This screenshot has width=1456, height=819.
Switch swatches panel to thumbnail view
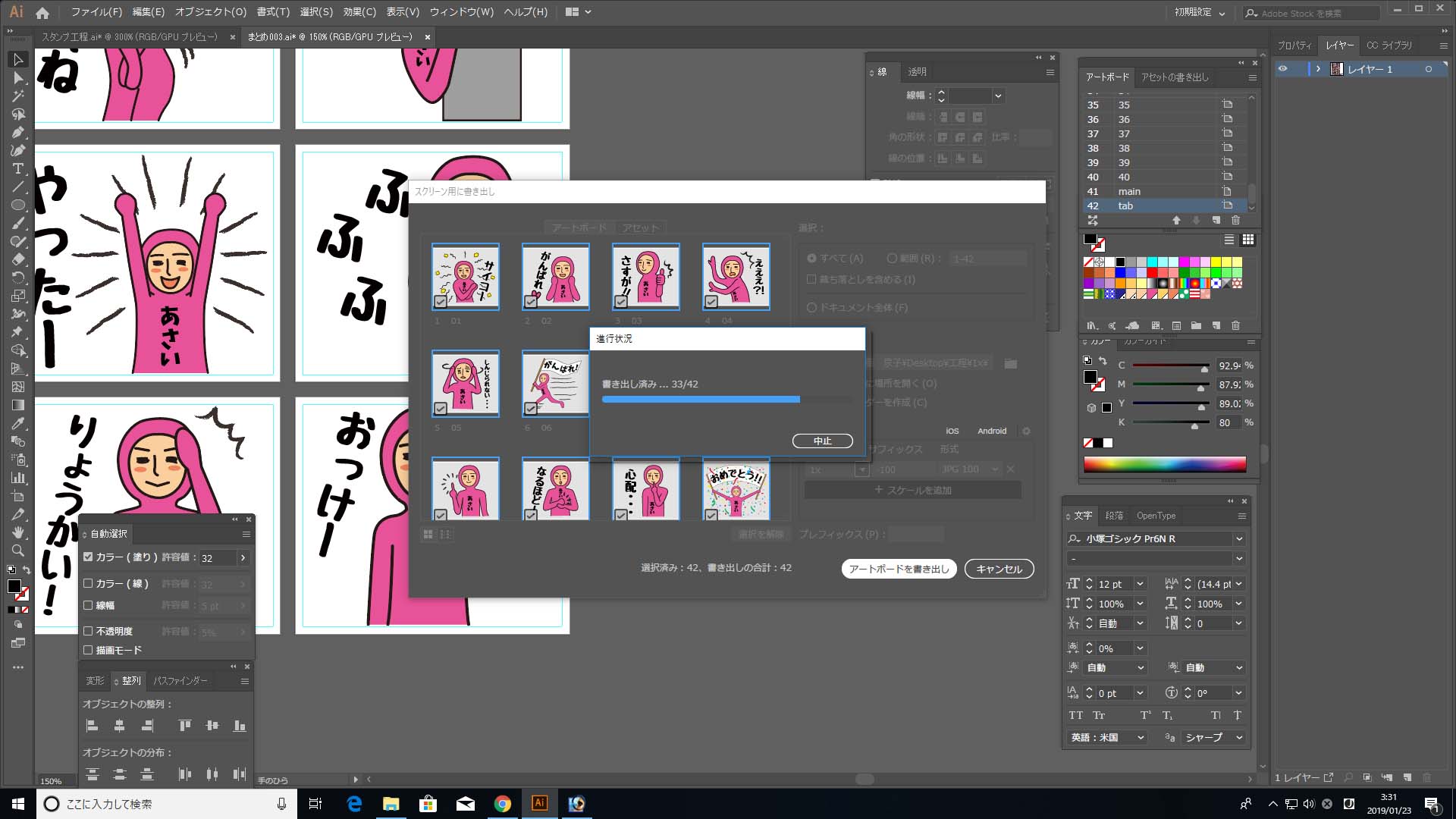point(1247,240)
